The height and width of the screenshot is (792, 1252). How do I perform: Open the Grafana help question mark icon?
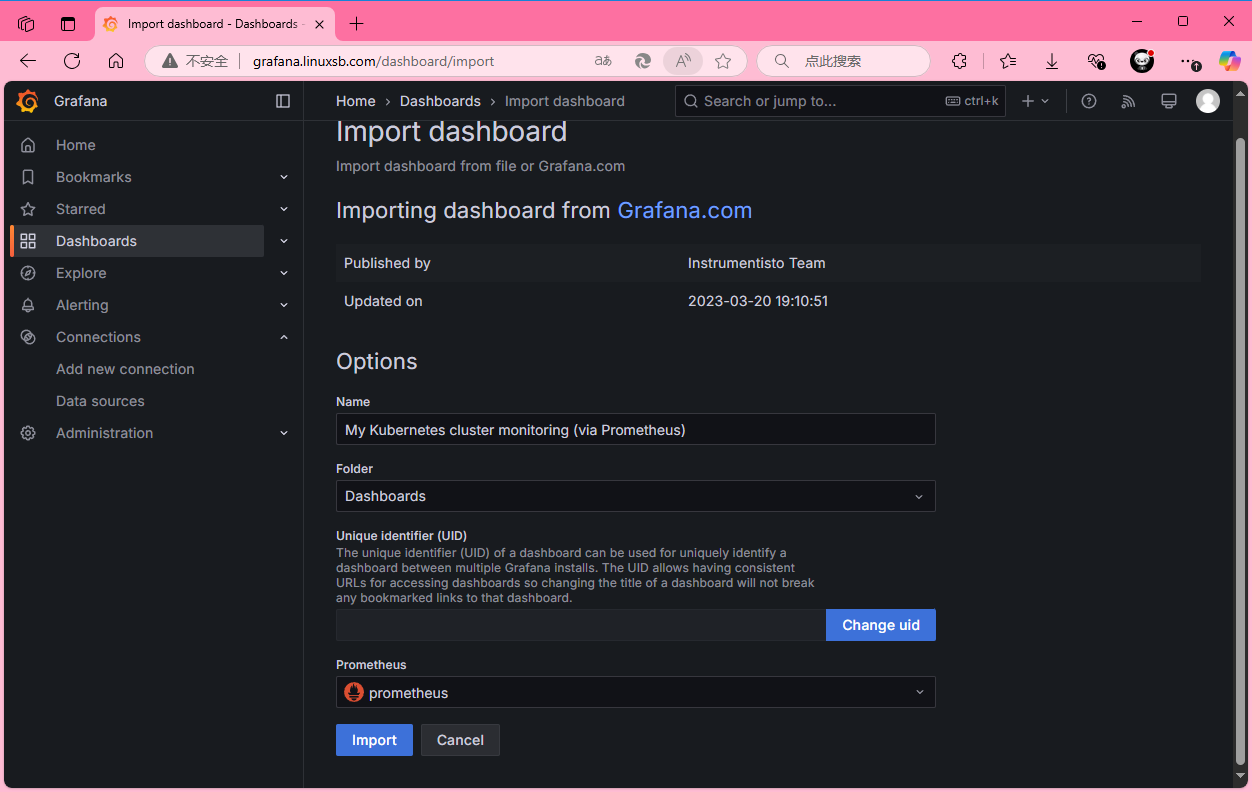1089,101
